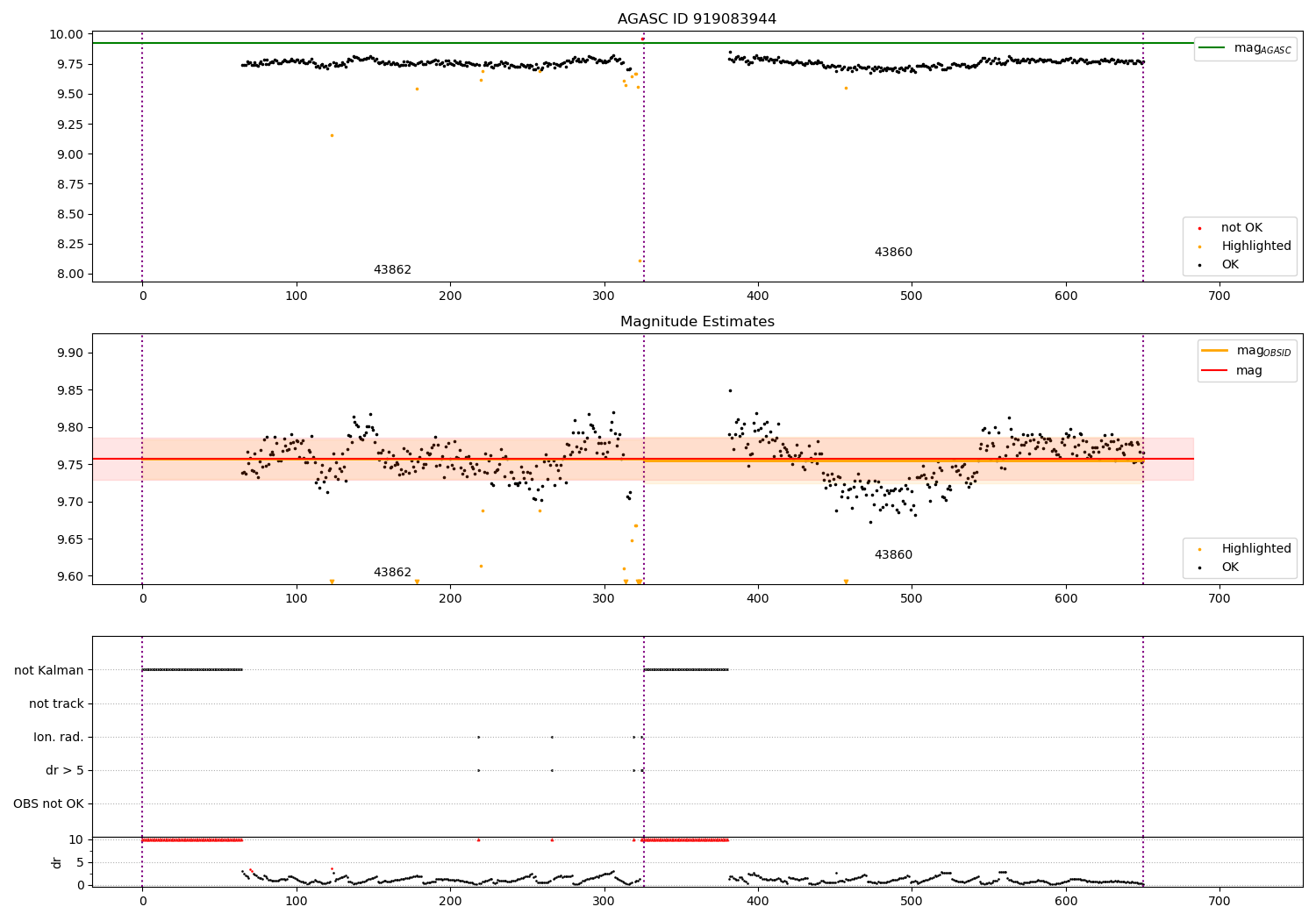Click the 43862 label in top plot

[392, 270]
